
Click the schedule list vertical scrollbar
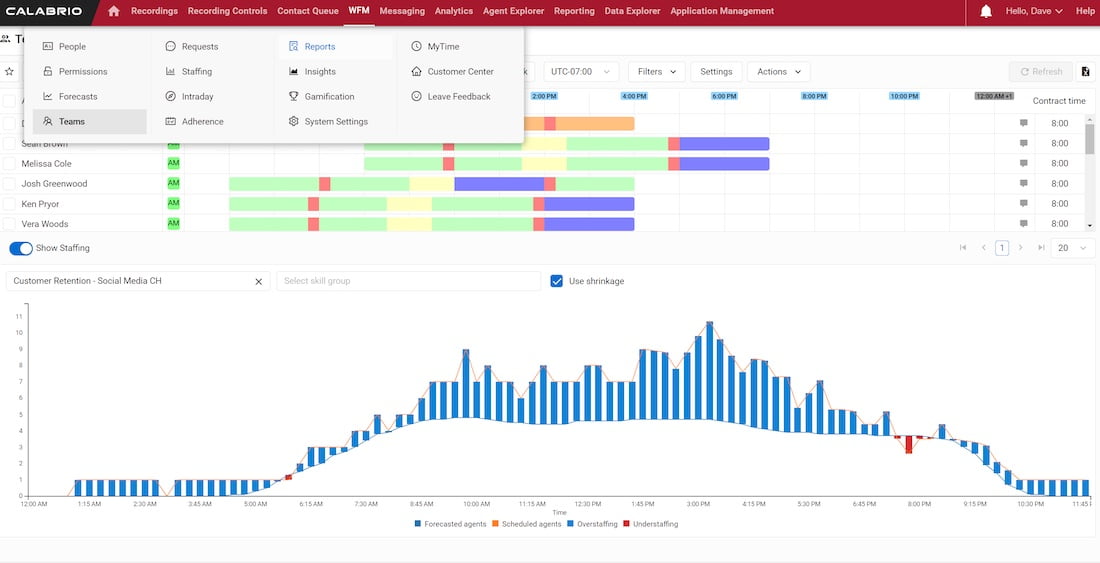point(1090,140)
